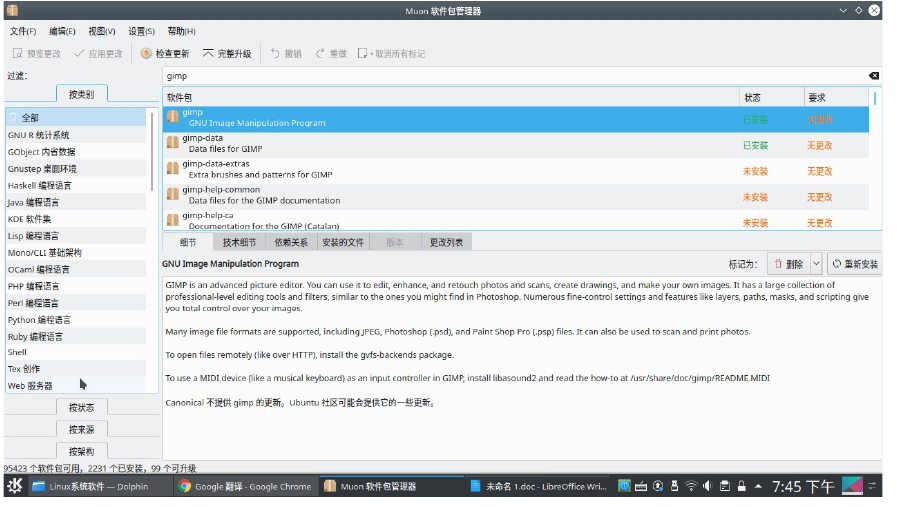This screenshot has height=507, width=897.
Task: Select the gimp-help-common package row text
Action: [x=261, y=195]
